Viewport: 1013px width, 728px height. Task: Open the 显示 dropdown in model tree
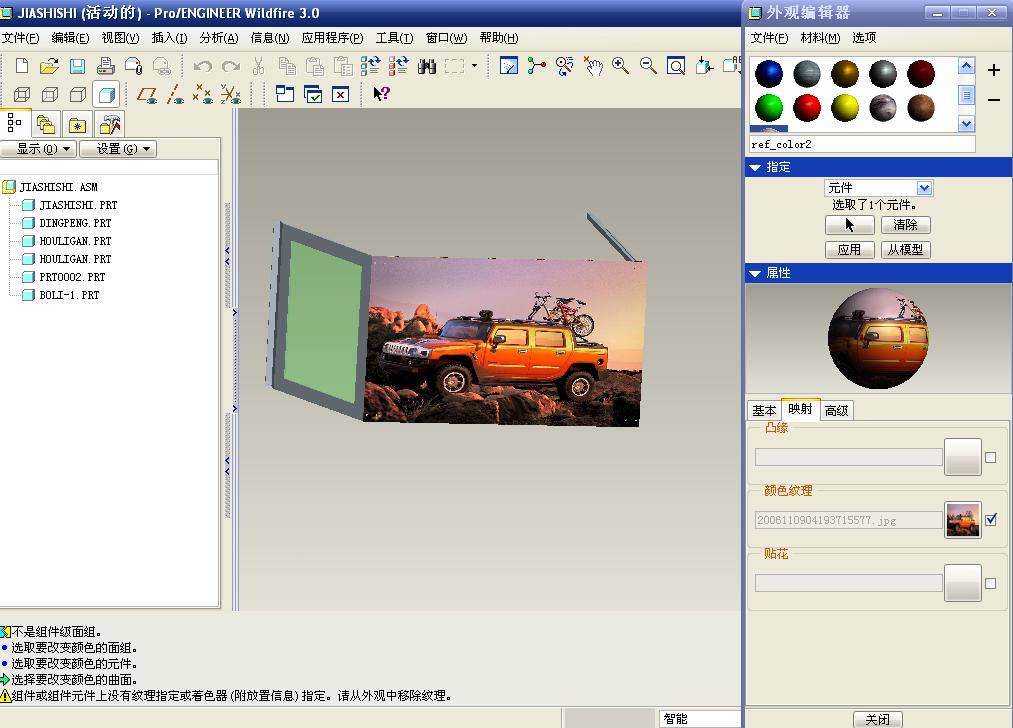pyautogui.click(x=39, y=149)
